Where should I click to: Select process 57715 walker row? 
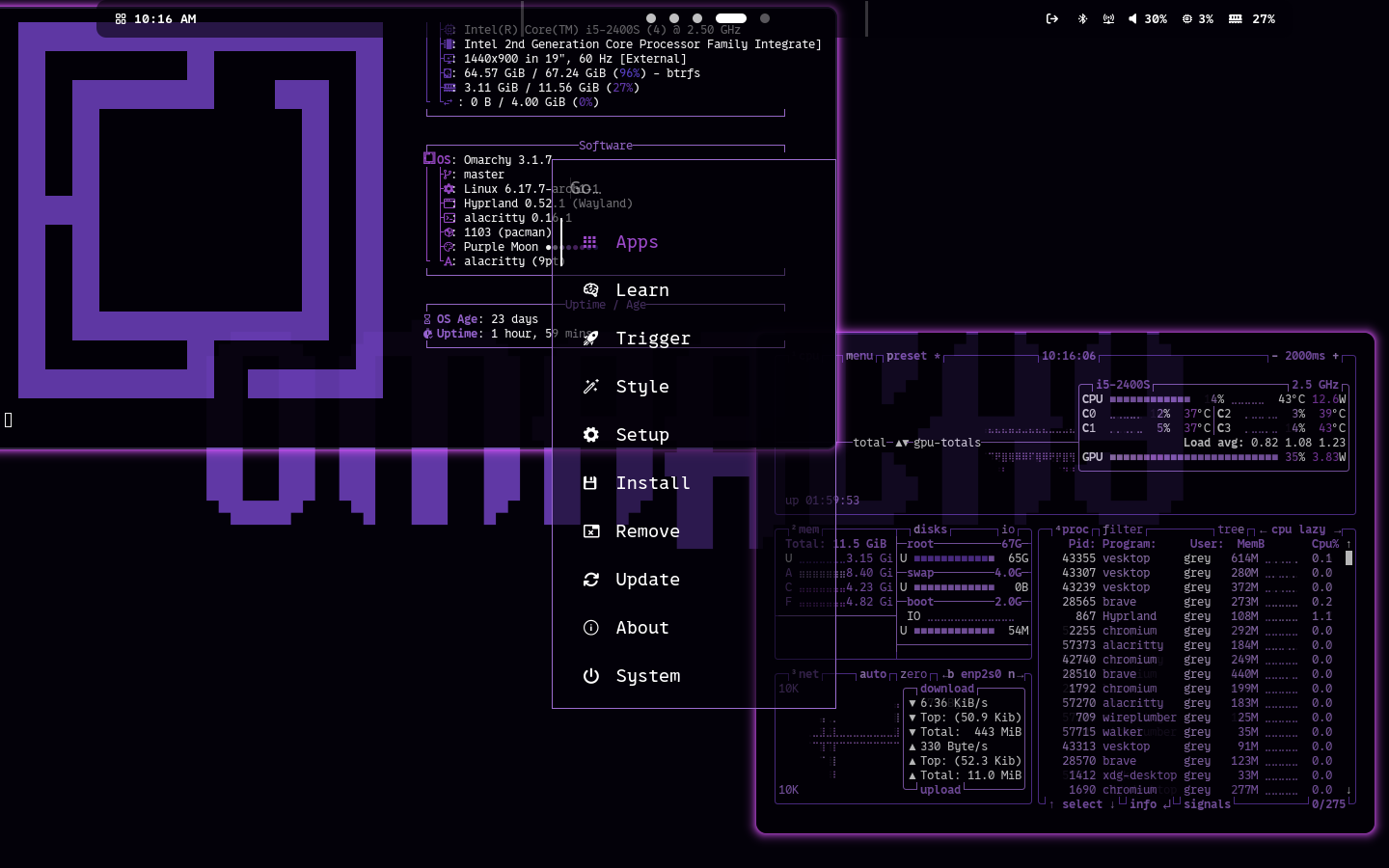click(x=1196, y=732)
